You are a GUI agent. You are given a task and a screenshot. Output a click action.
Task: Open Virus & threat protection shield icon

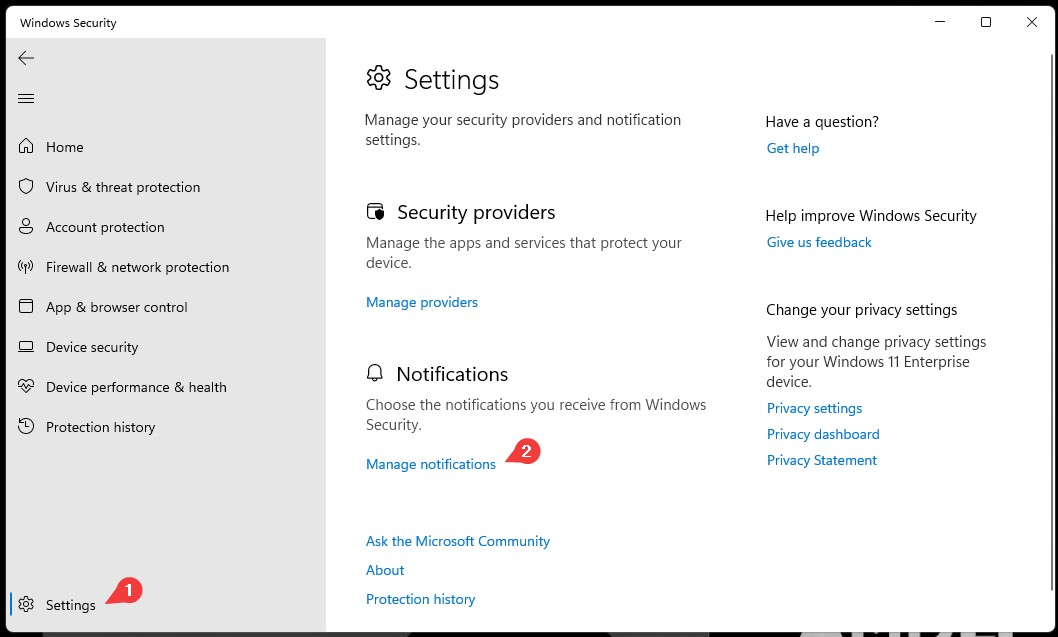click(x=26, y=187)
